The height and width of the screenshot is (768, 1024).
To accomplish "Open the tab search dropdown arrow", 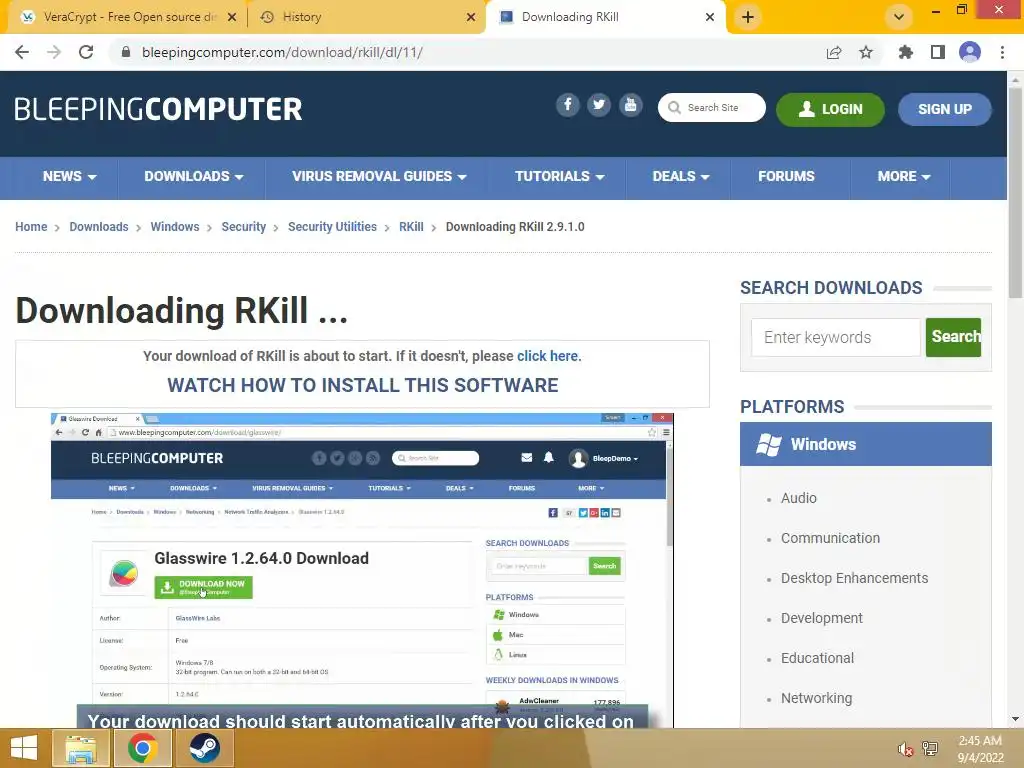I will click(x=899, y=17).
